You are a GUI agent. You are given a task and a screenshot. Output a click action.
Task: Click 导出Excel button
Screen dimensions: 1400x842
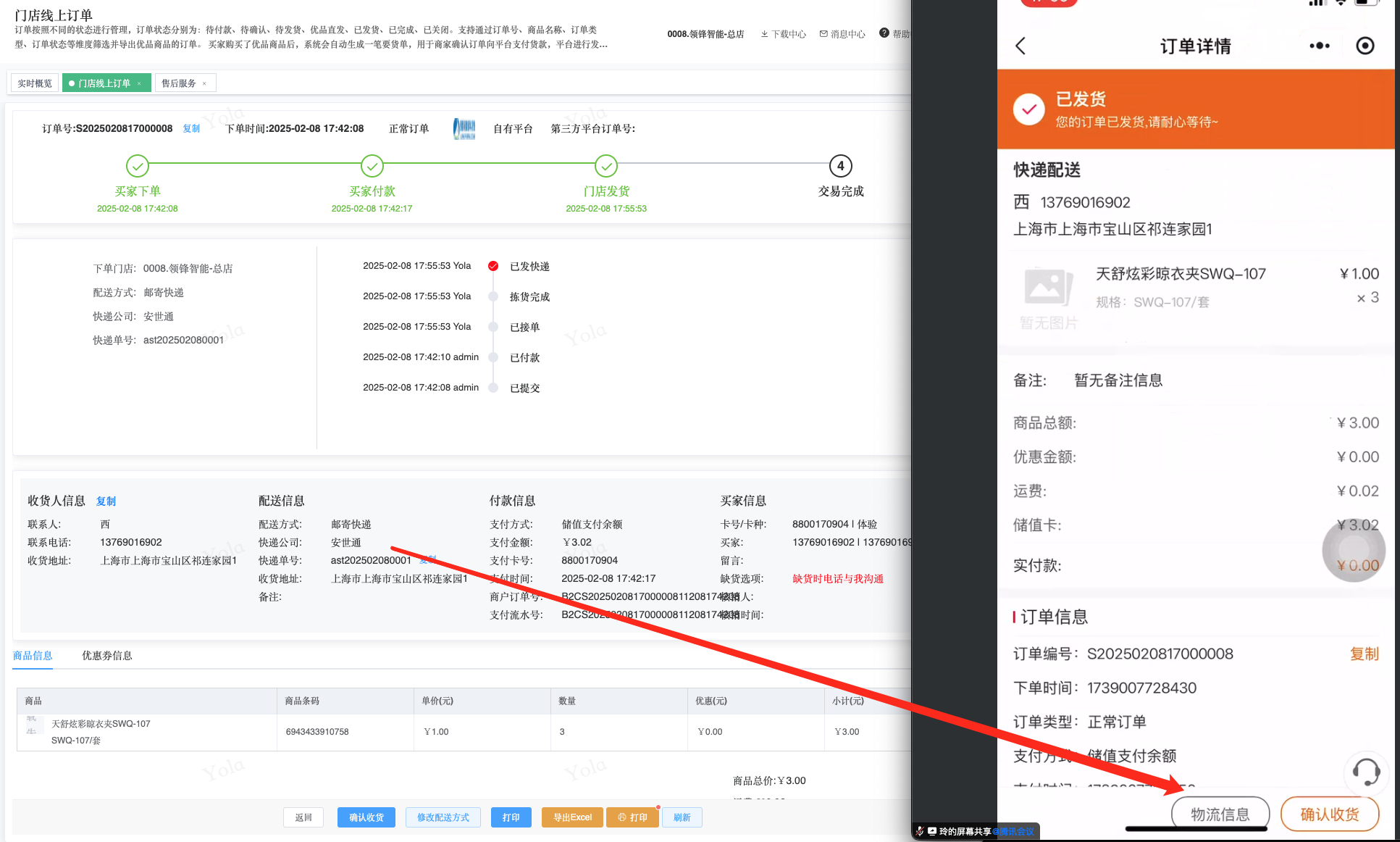[x=572, y=817]
